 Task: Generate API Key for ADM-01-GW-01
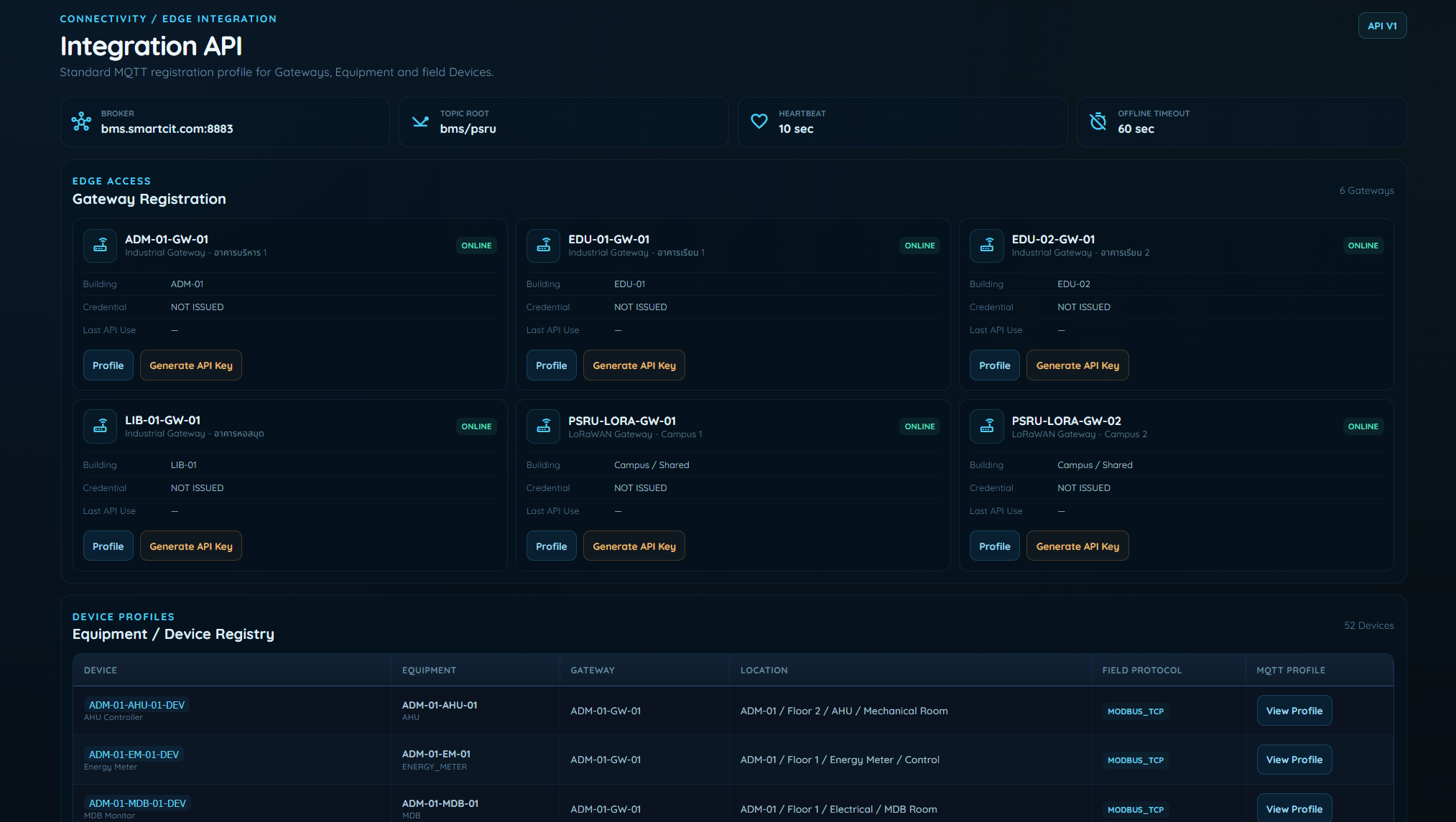point(191,365)
